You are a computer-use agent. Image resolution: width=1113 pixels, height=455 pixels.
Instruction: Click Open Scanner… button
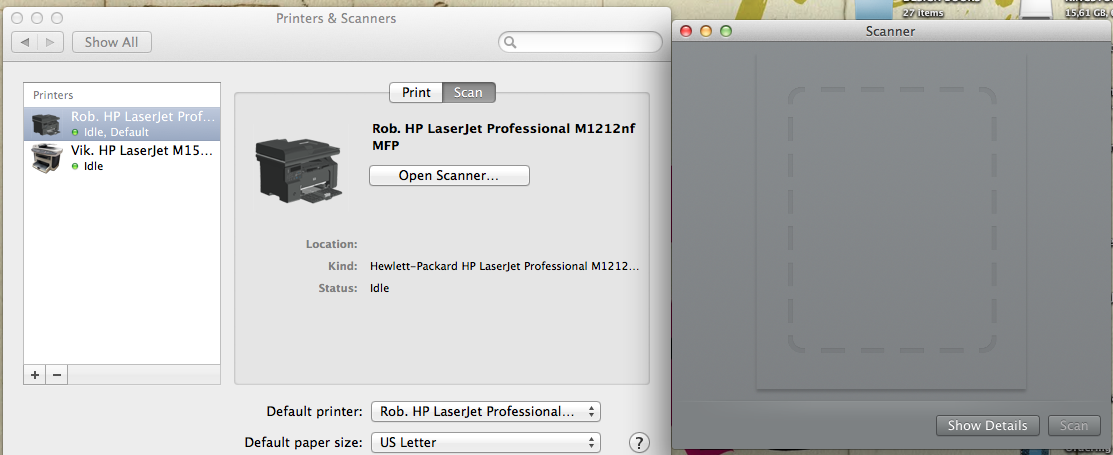tap(449, 175)
